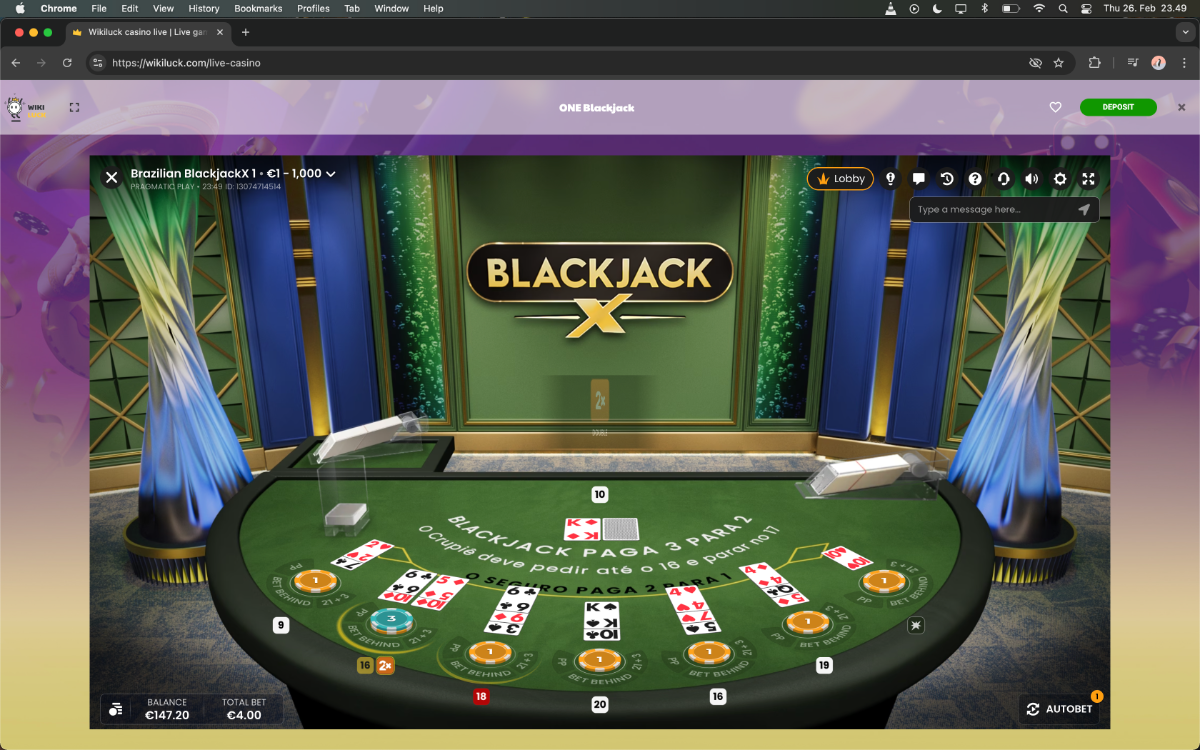Toggle fullscreen mode in game toolbar
Image resolution: width=1200 pixels, height=750 pixels.
pyautogui.click(x=1088, y=179)
